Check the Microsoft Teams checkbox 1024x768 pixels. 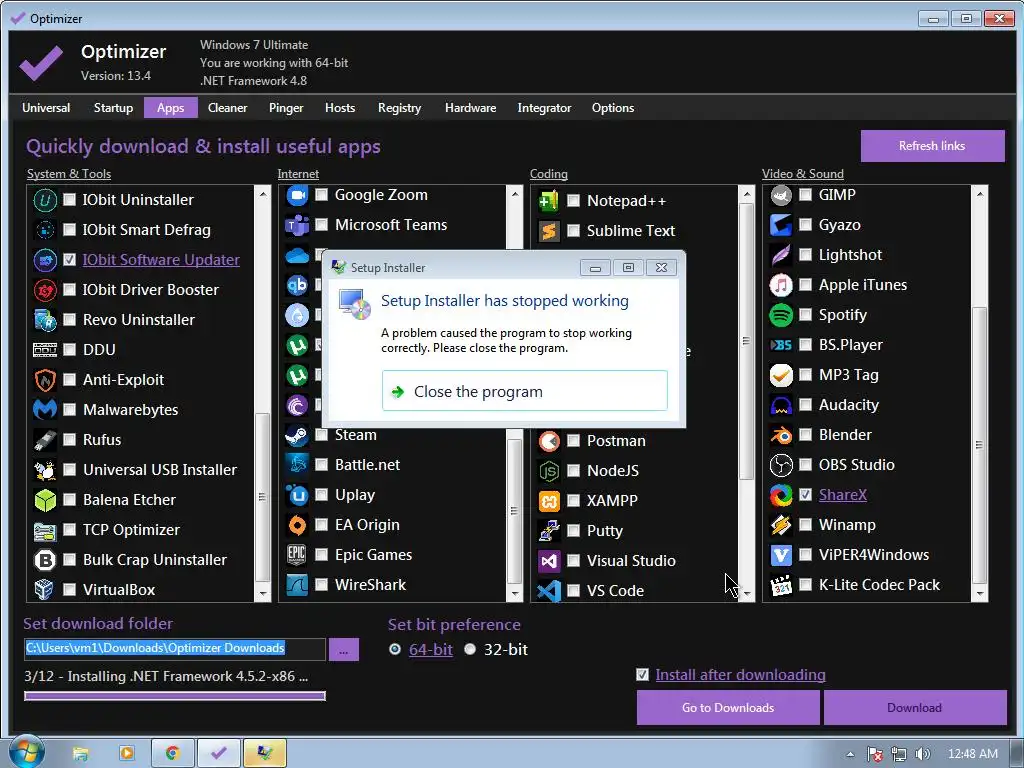(321, 225)
